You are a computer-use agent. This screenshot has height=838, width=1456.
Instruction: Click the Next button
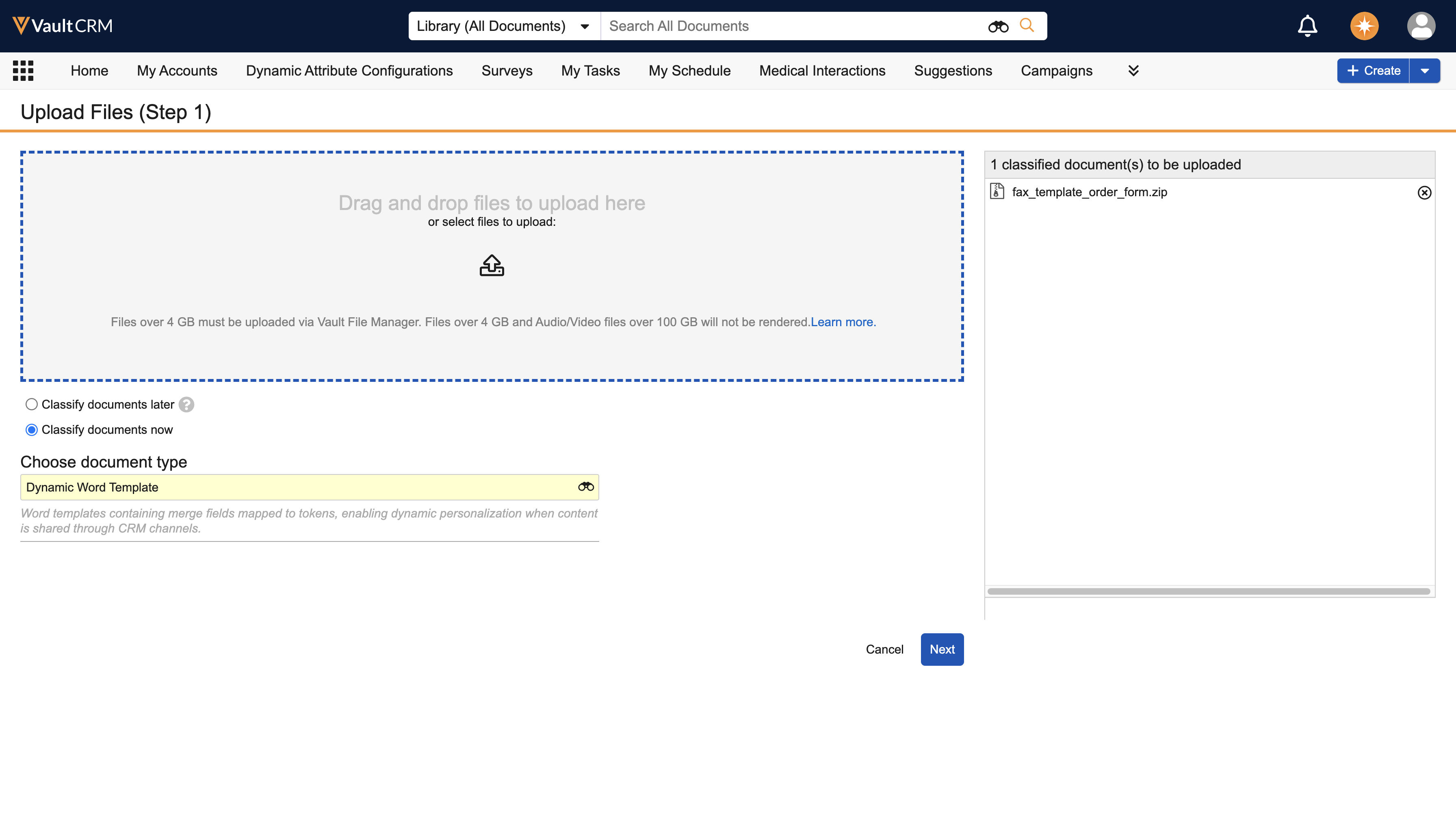942,649
